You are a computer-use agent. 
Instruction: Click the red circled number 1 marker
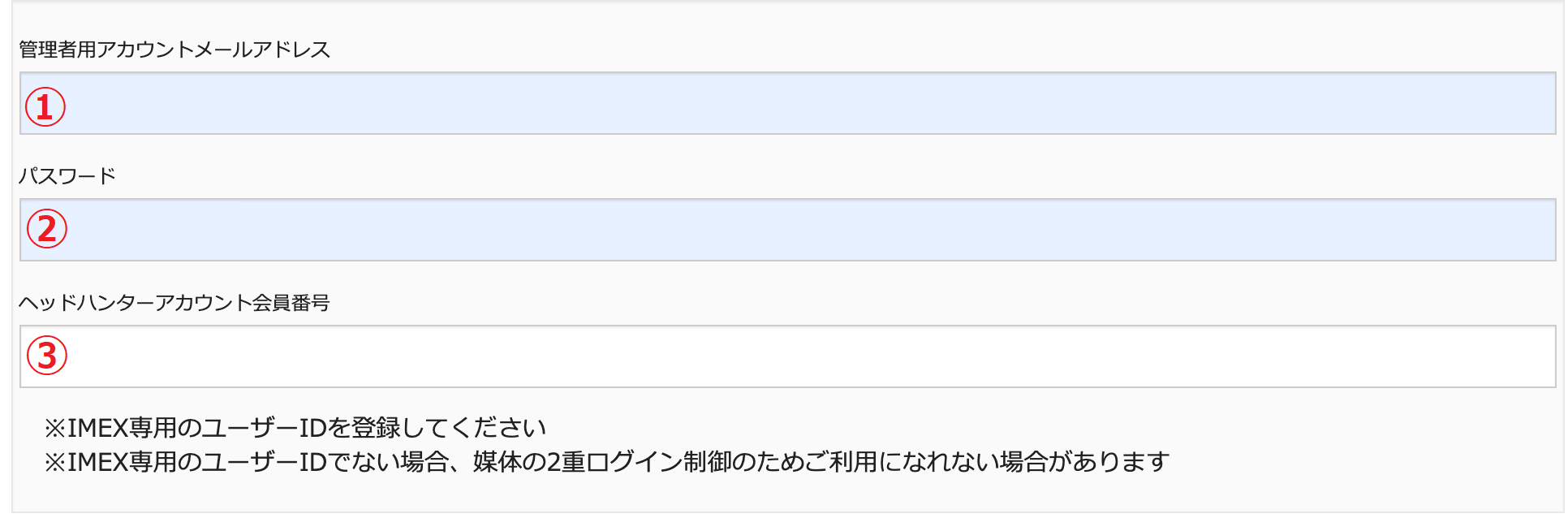tap(45, 107)
